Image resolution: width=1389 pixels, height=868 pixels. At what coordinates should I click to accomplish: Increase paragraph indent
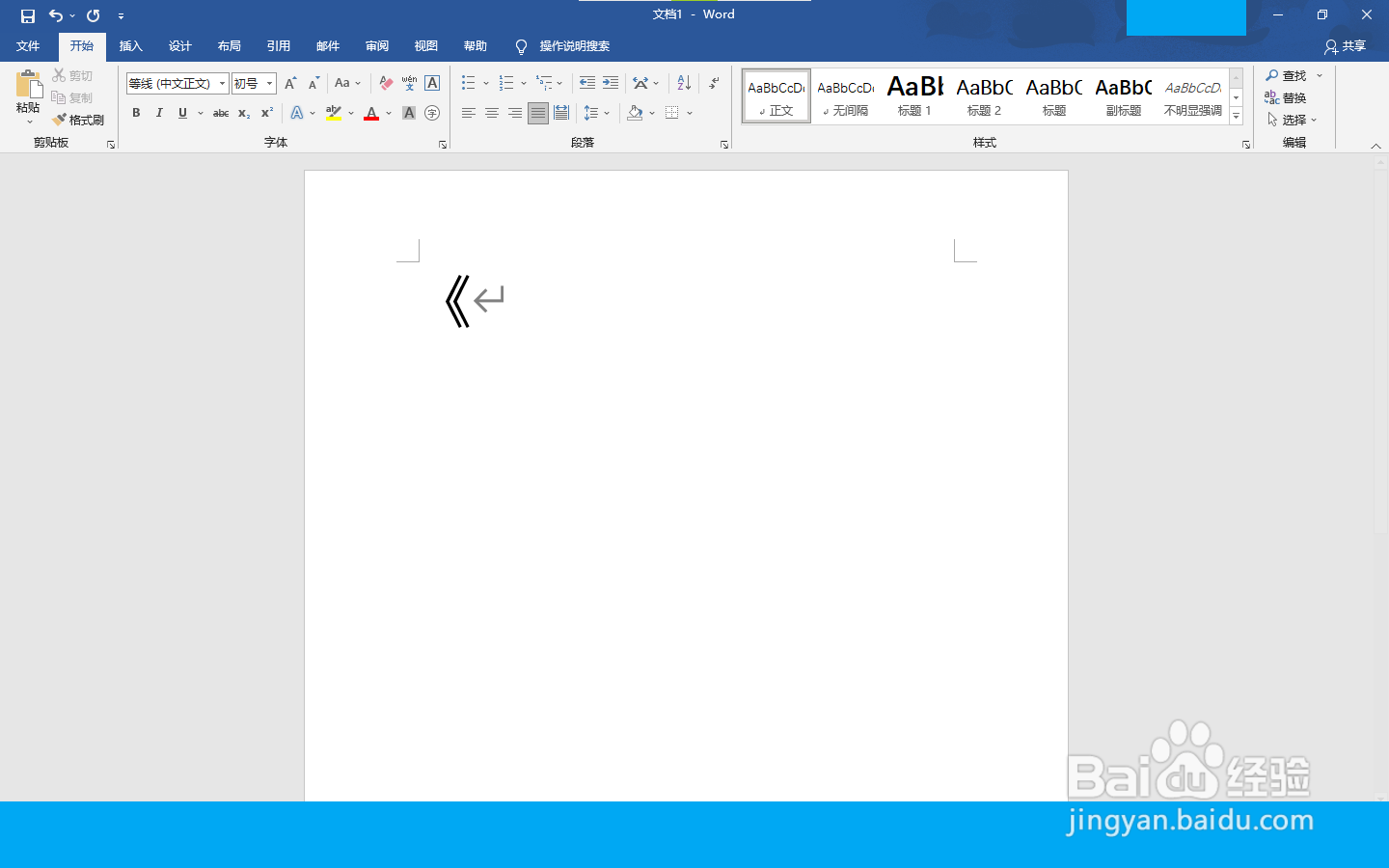pos(611,83)
